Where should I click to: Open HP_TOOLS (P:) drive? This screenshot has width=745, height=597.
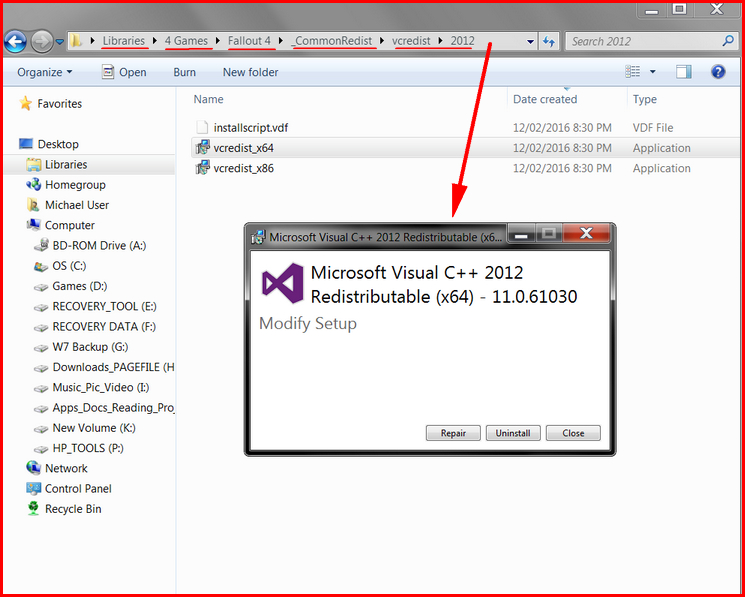[x=88, y=448]
